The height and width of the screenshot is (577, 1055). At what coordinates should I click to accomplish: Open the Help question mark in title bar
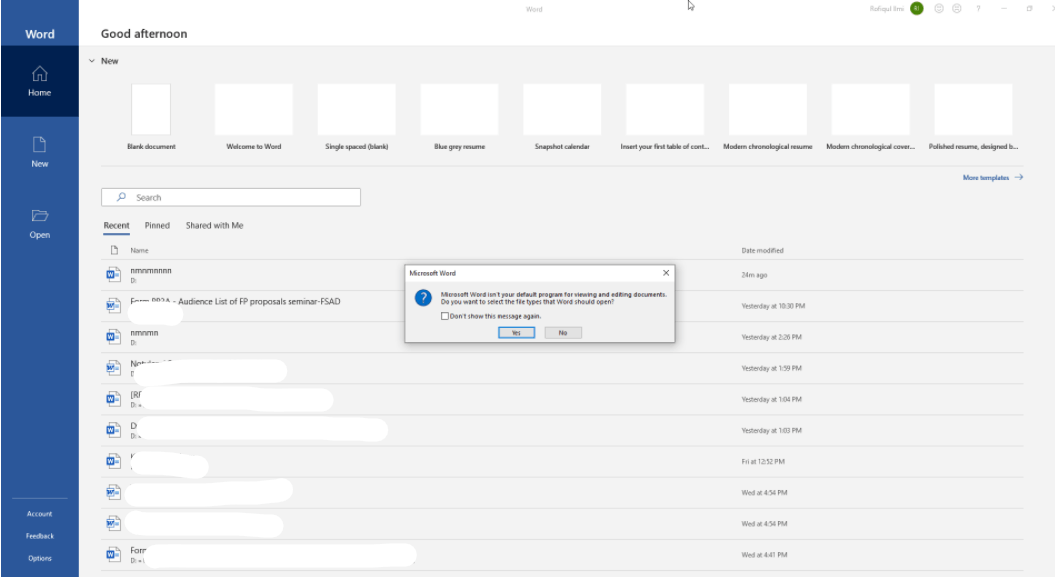tap(978, 9)
